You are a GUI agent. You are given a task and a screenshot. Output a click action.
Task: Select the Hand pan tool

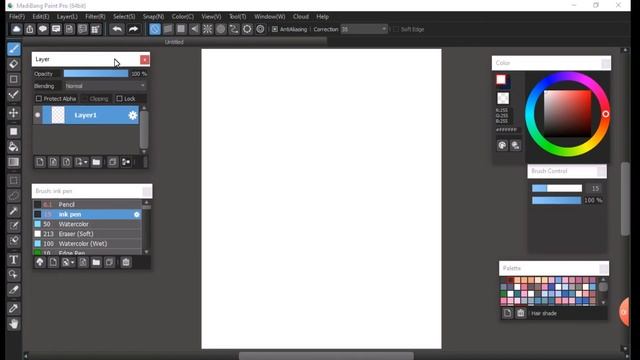pyautogui.click(x=13, y=324)
